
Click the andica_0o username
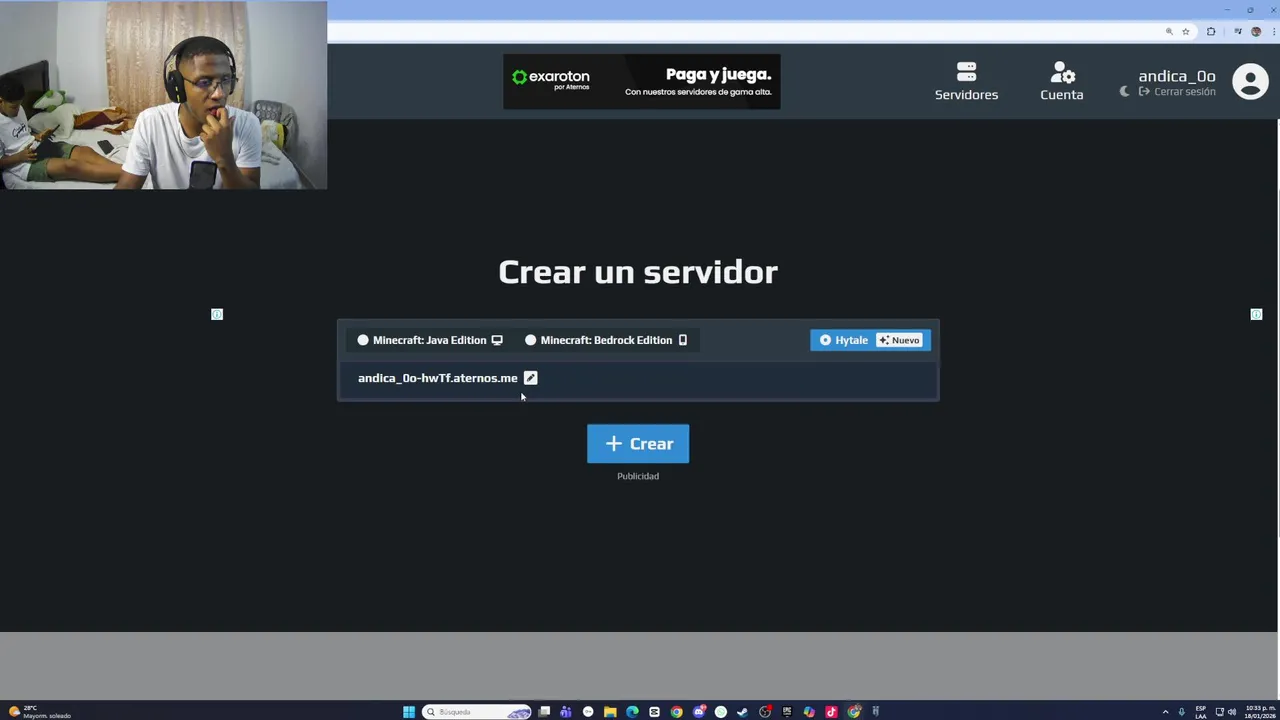(x=1177, y=76)
